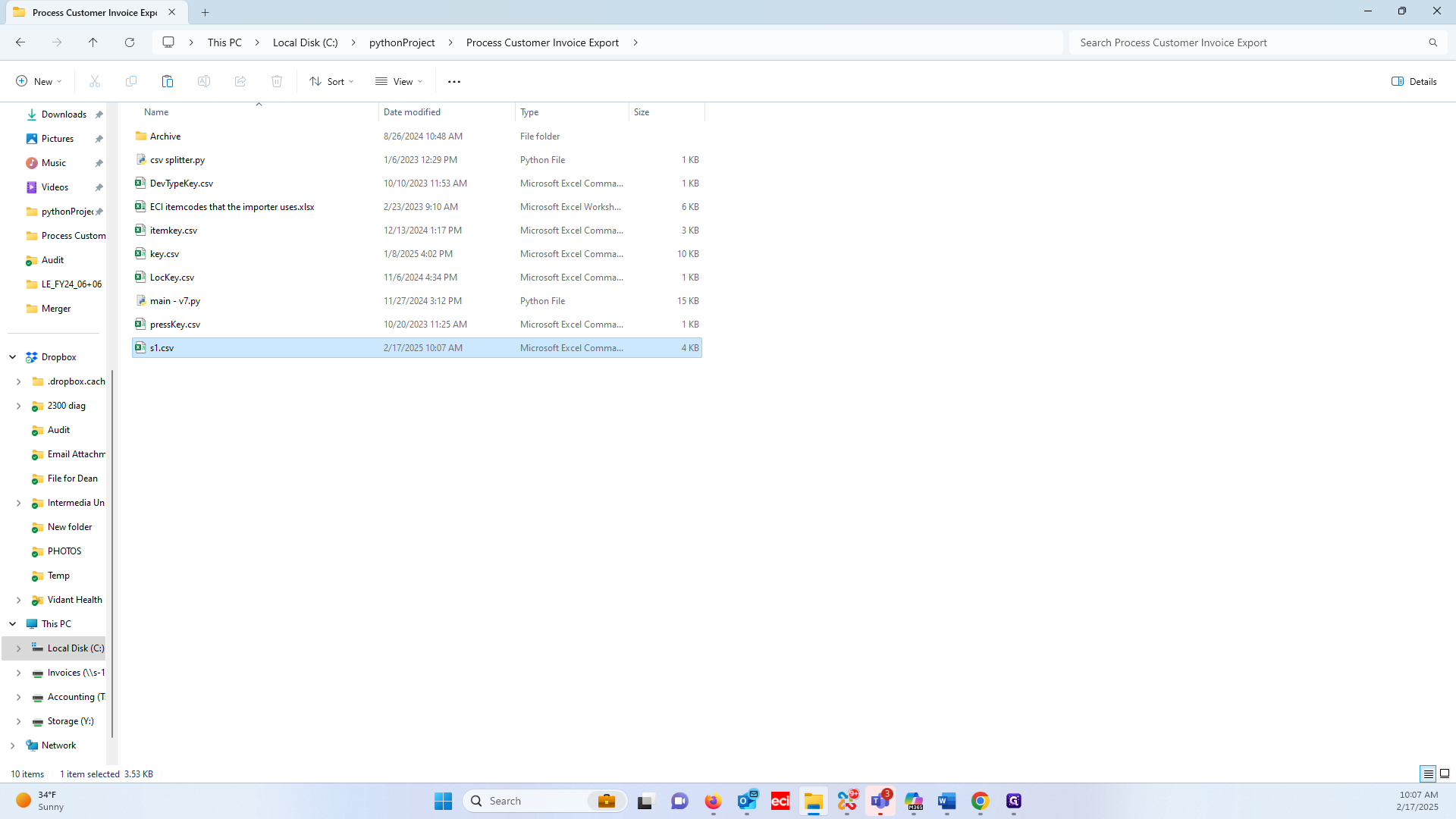Screen dimensions: 1456x819
Task: Switch to details list view toggle
Action: click(1428, 773)
